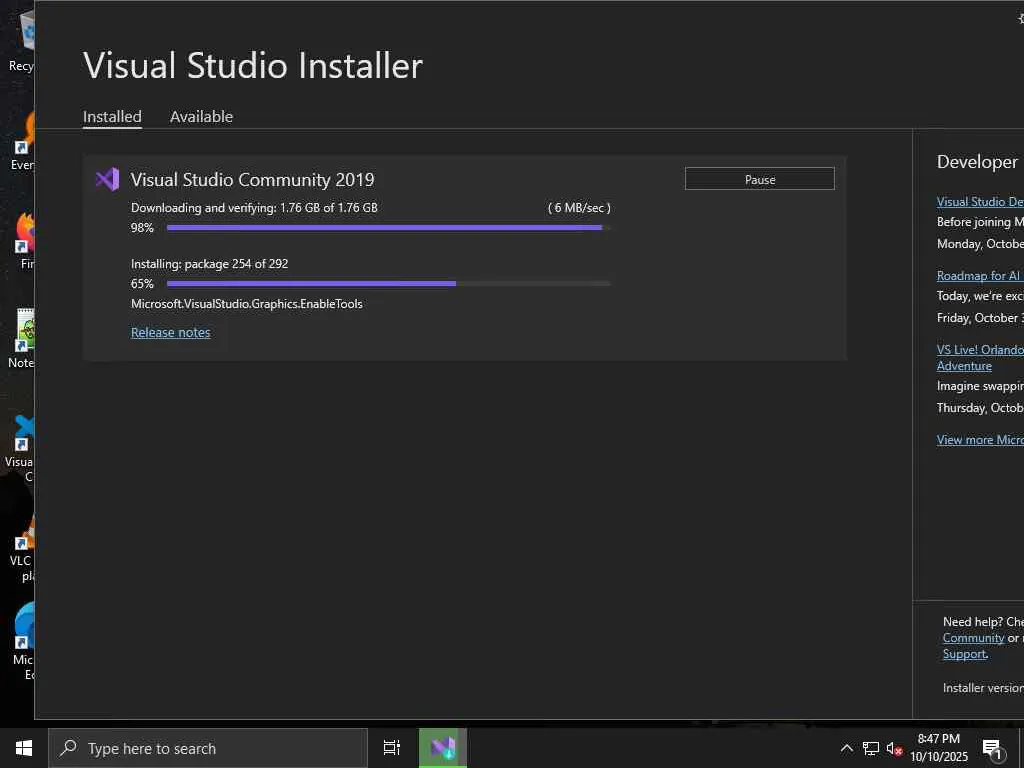The image size is (1024, 768).
Task: Select the Notepad++ desktop shortcut
Action: pyautogui.click(x=22, y=339)
